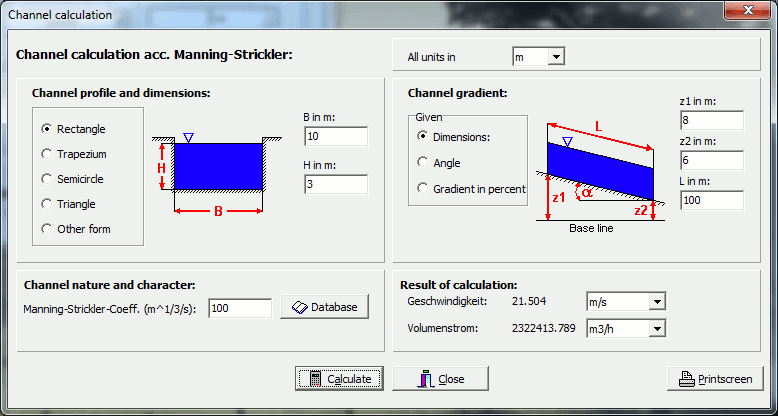Edit the Manning-Strickler coefficient field
778x416 pixels.
[239, 308]
